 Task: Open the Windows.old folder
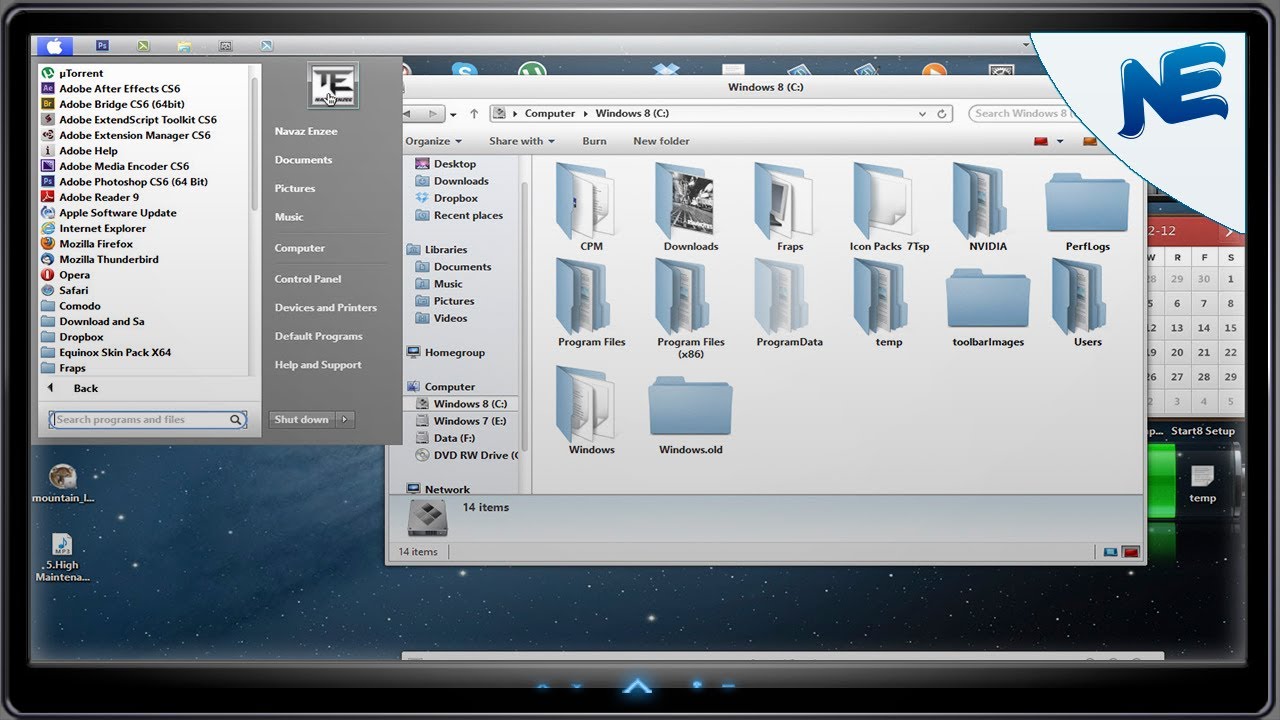coord(691,415)
